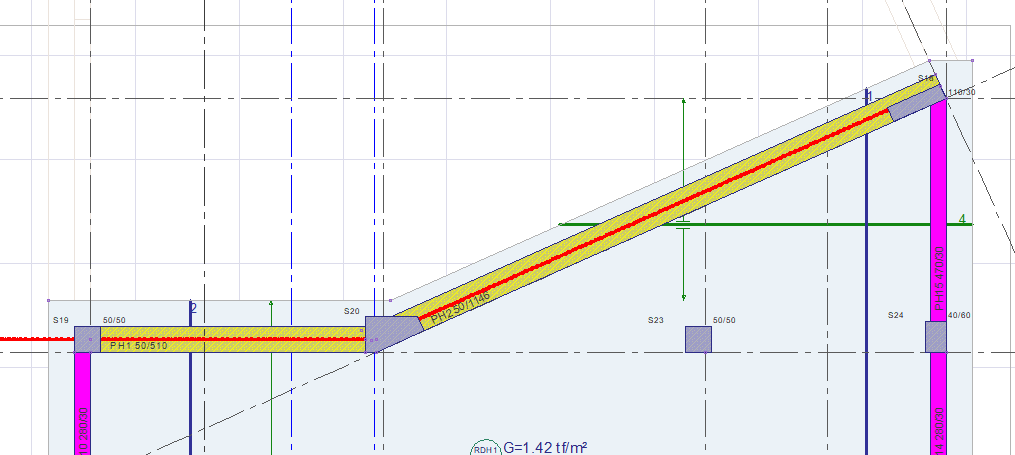Select the S24 column rectangle
This screenshot has width=1015, height=455.
[x=935, y=337]
